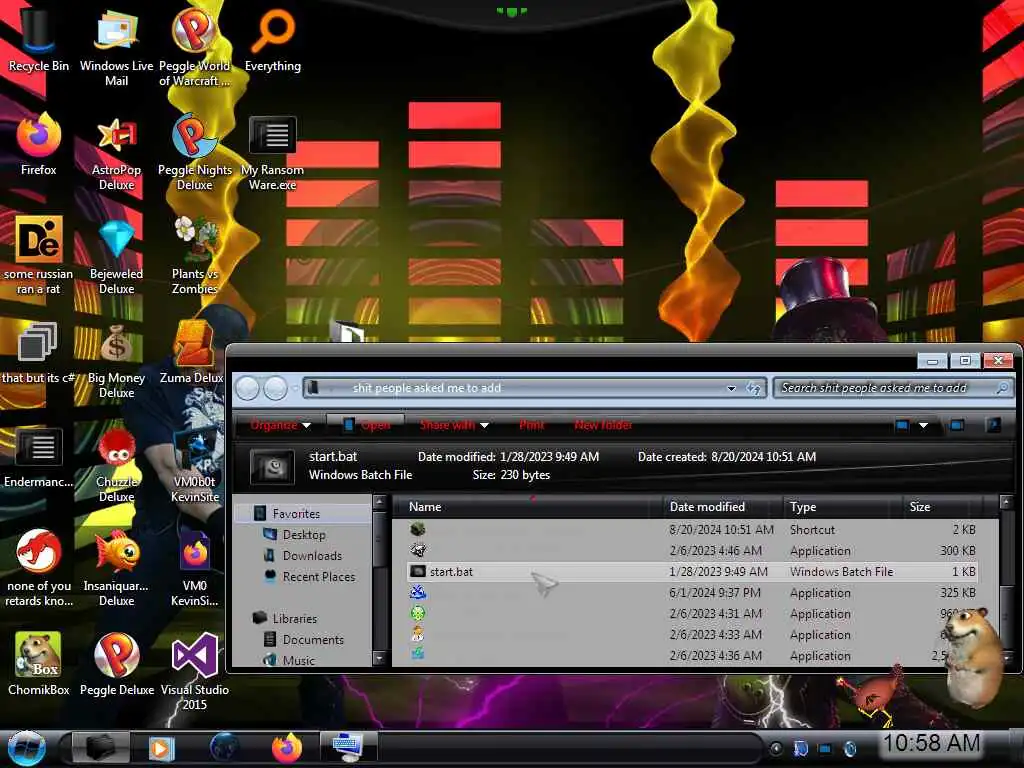This screenshot has width=1024, height=768.
Task: Change view with the Explorer view icon
Action: [x=902, y=425]
